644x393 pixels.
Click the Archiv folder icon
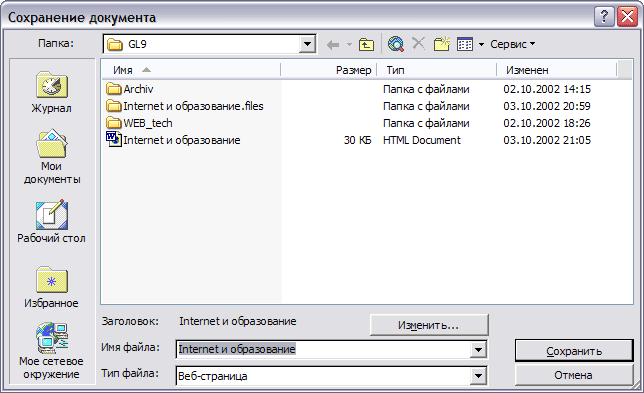point(114,89)
